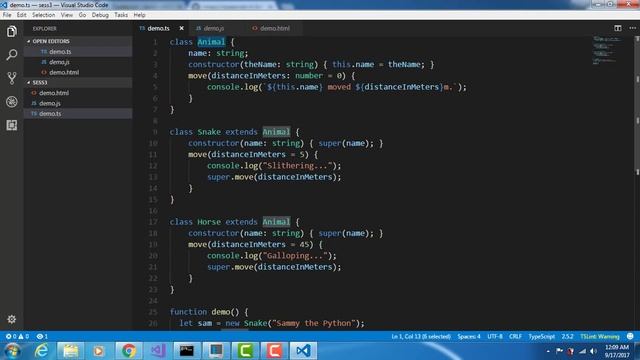Open the Selection menu

43,15
